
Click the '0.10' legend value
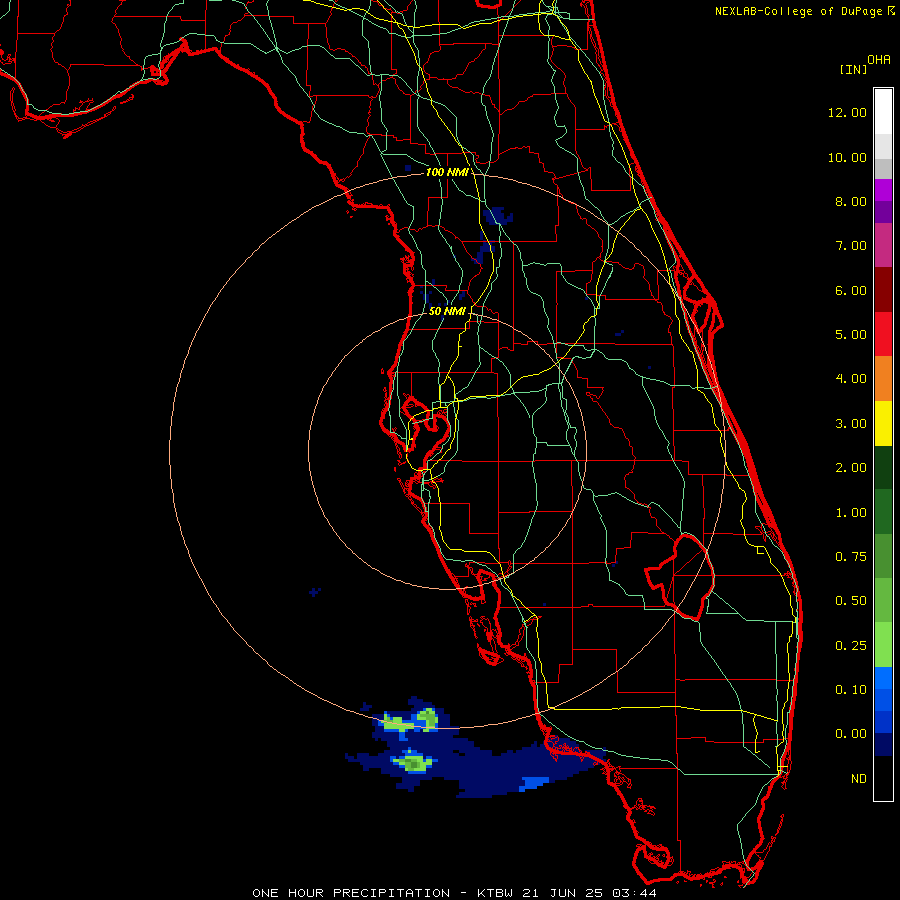pyautogui.click(x=851, y=690)
